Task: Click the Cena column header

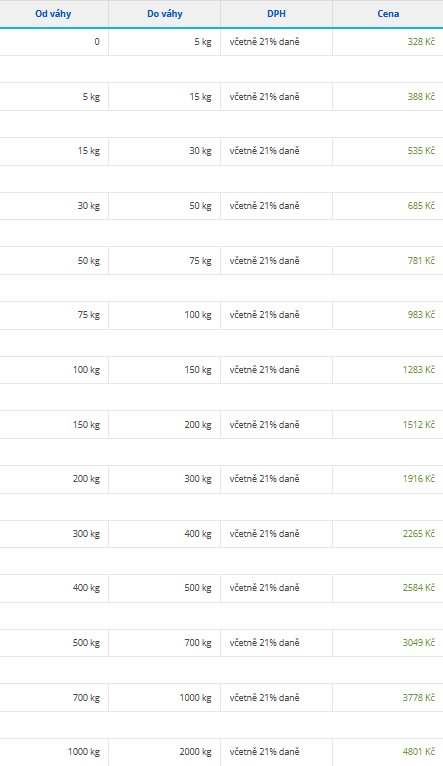Action: (x=388, y=14)
